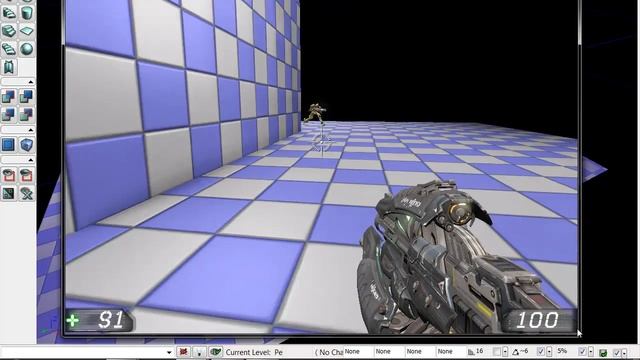Click the scale snap value 5%
The image size is (640, 360).
click(x=562, y=351)
